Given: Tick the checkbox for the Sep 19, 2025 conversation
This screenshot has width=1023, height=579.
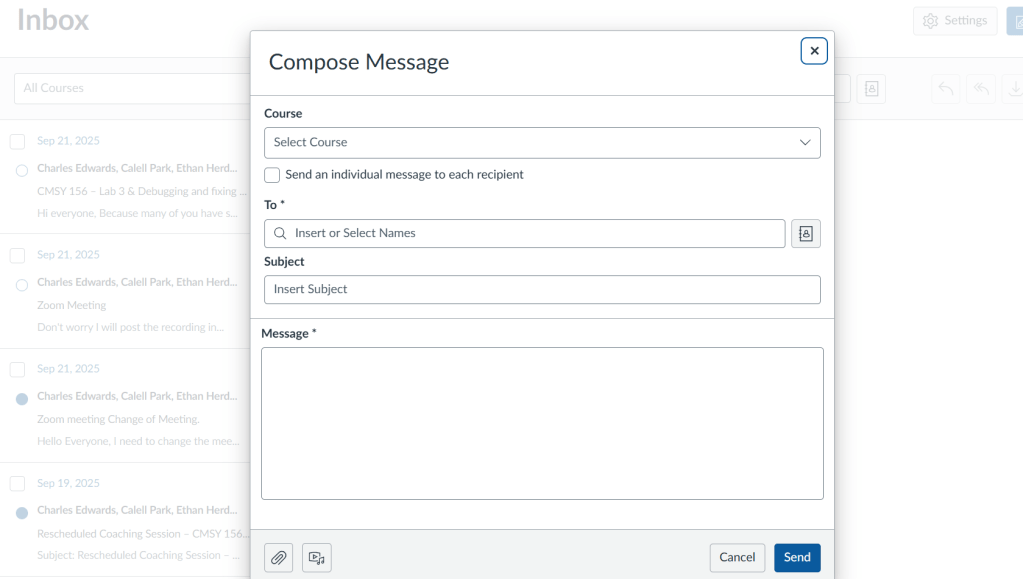Looking at the screenshot, I should tap(17, 484).
